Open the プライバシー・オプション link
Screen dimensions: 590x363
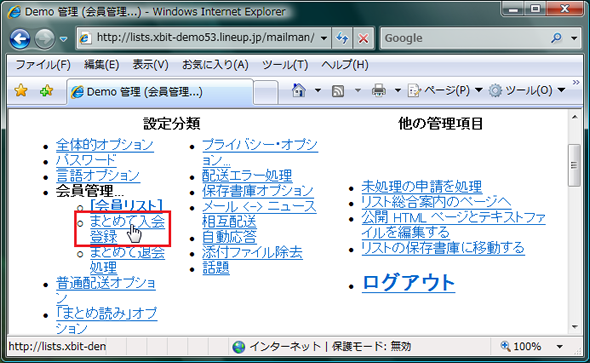tap(260, 152)
